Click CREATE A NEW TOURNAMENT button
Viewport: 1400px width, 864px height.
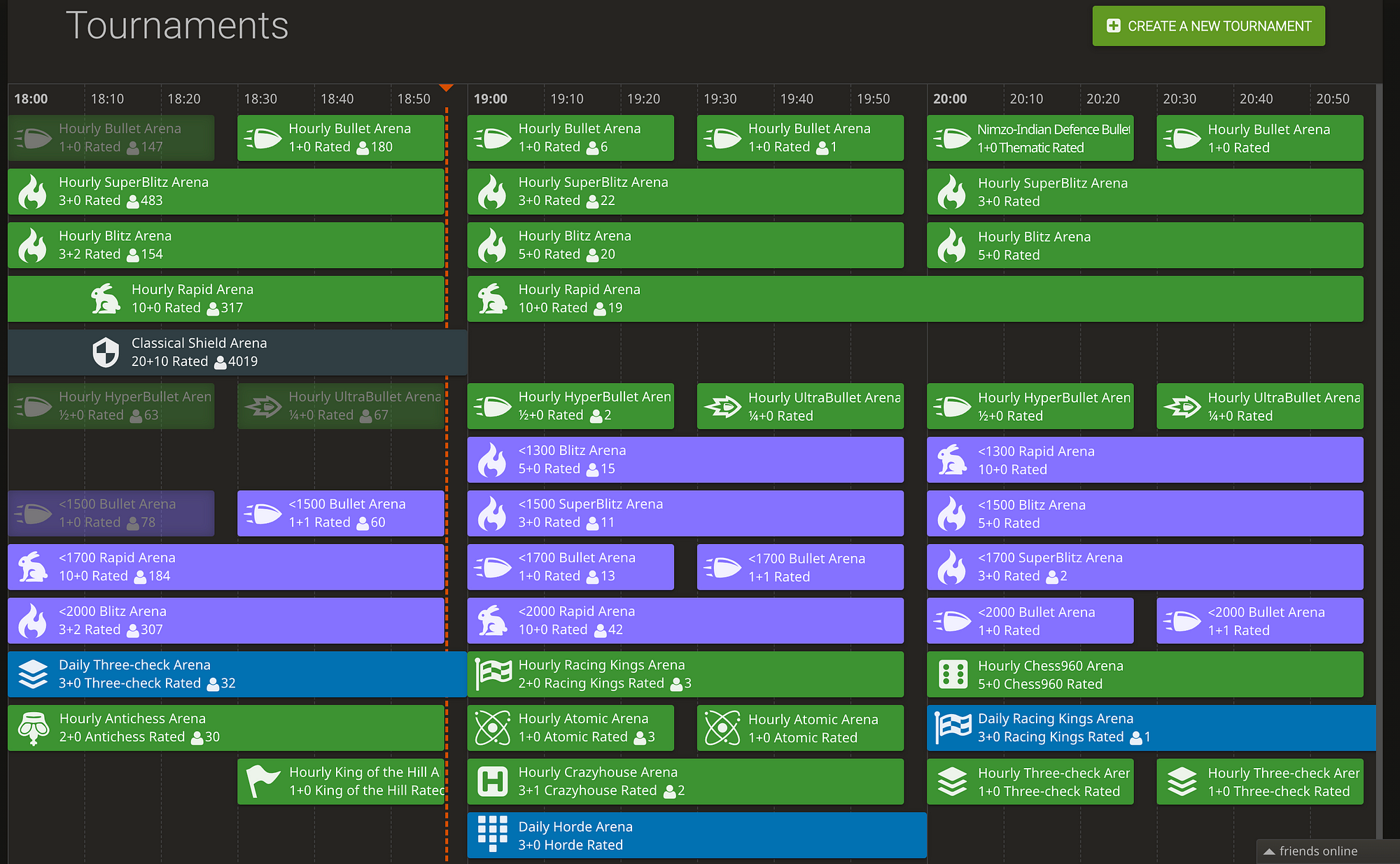point(1210,27)
